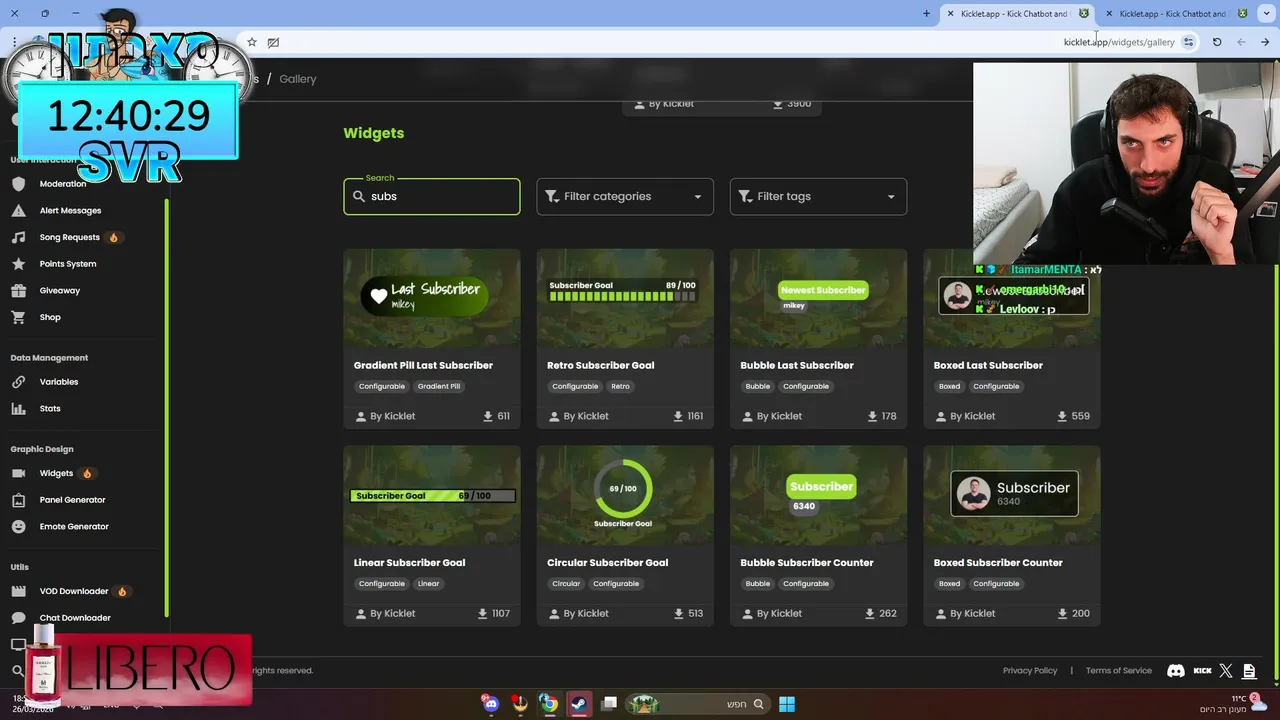Click the VOD Downloader video icon

click(18, 591)
